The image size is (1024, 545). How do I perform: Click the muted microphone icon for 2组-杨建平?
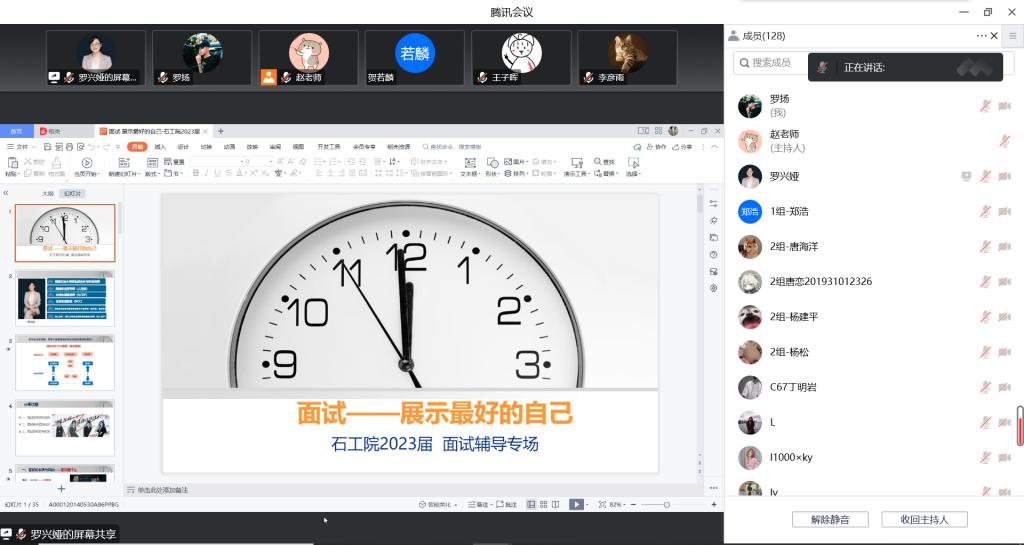985,317
